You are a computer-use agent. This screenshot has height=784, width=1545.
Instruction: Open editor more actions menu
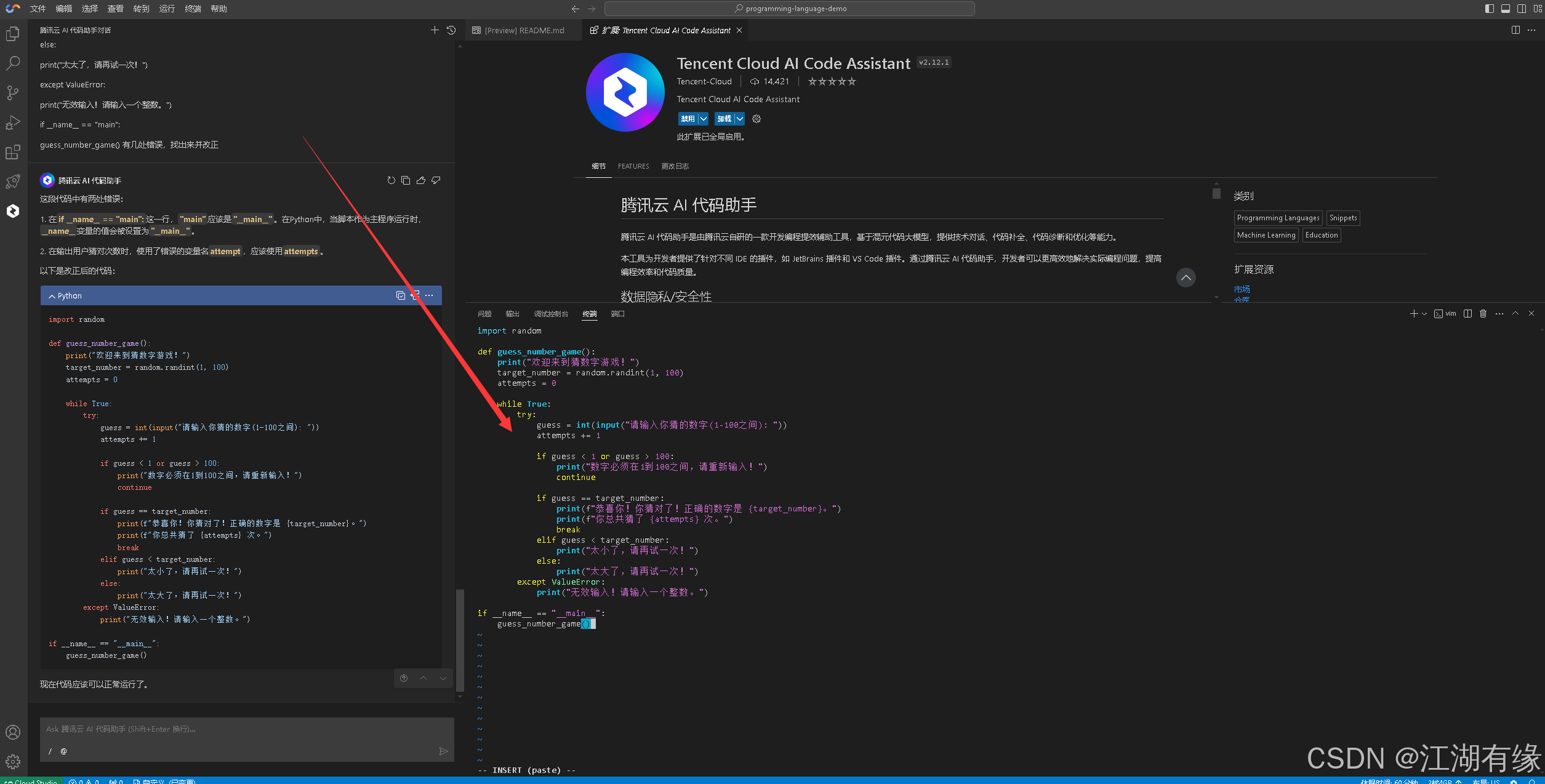(1531, 30)
